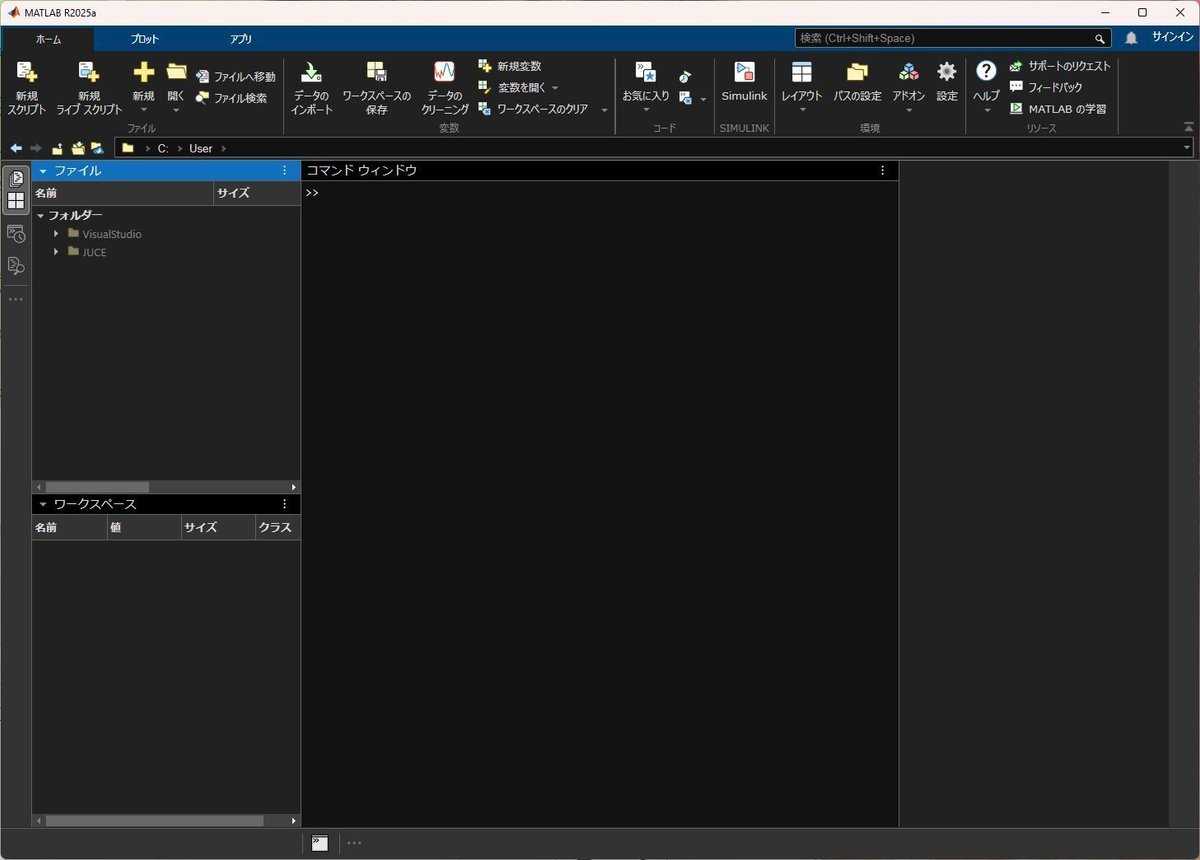This screenshot has width=1200, height=860.
Task: Select User in the path bar
Action: (x=201, y=148)
